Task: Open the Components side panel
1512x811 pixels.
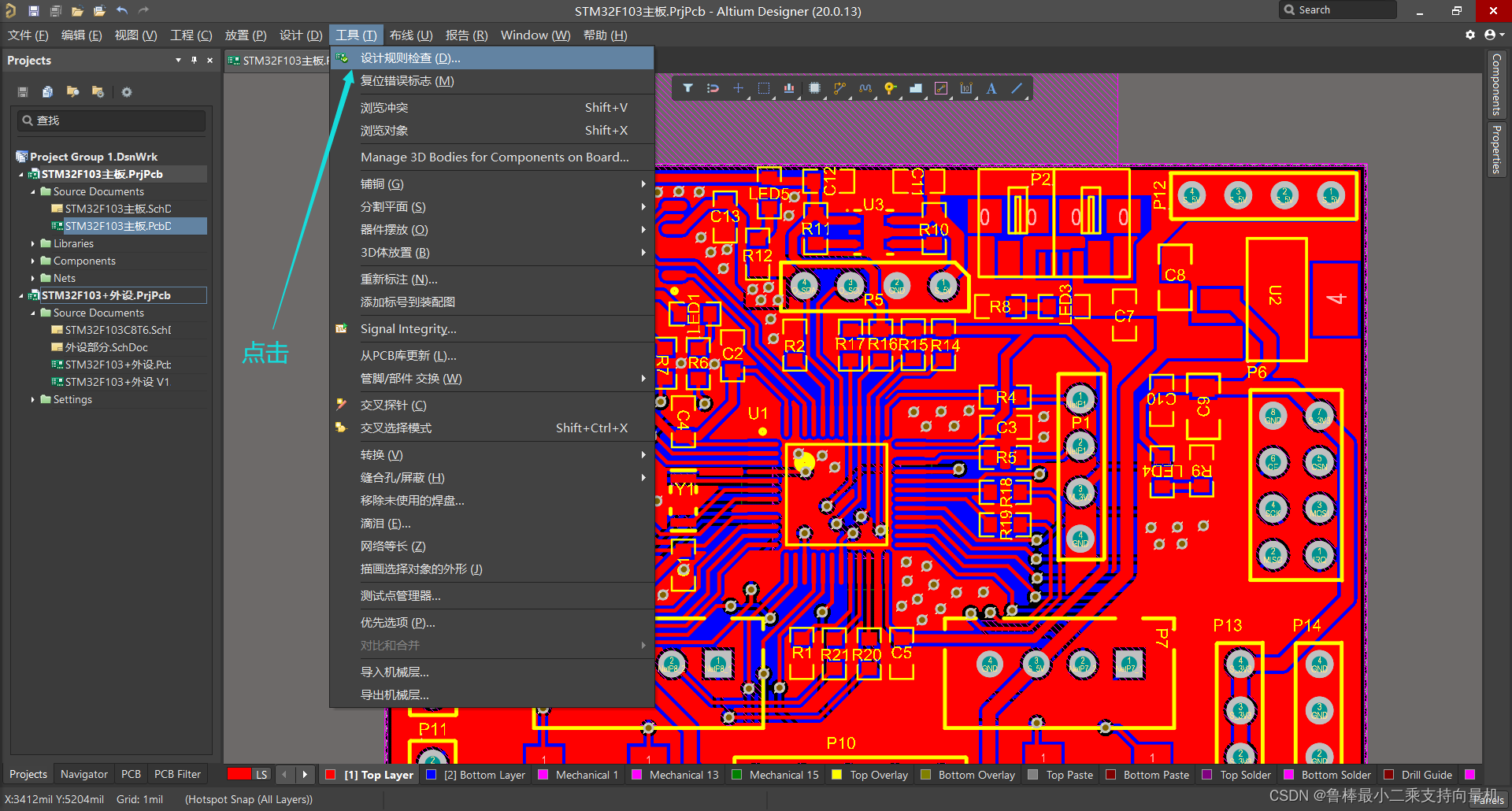Action: tap(1496, 84)
